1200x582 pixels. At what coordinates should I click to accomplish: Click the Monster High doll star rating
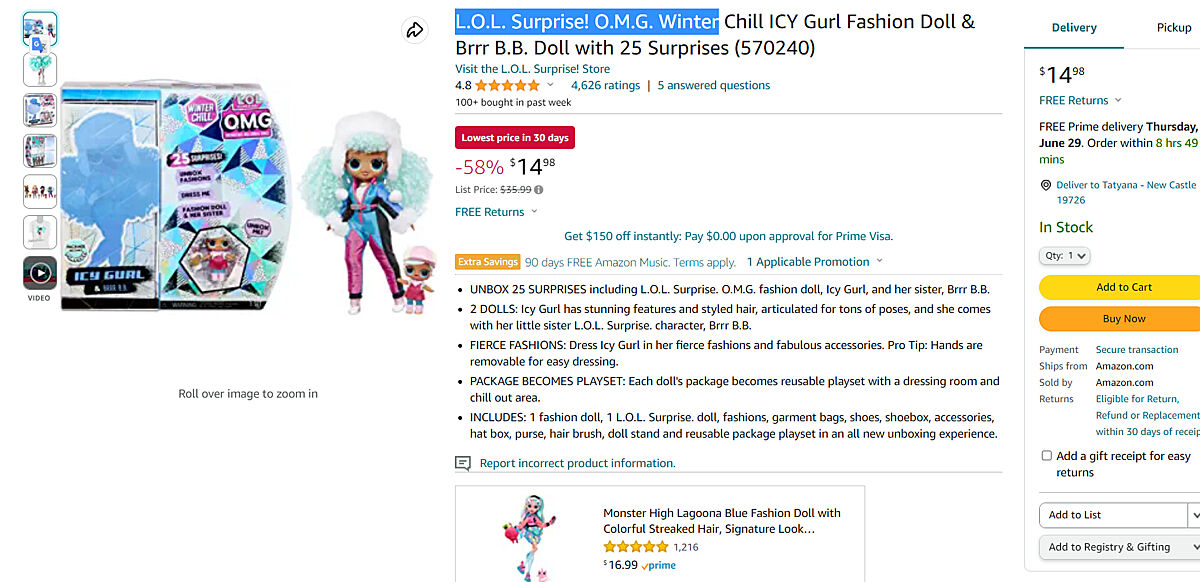coord(636,547)
